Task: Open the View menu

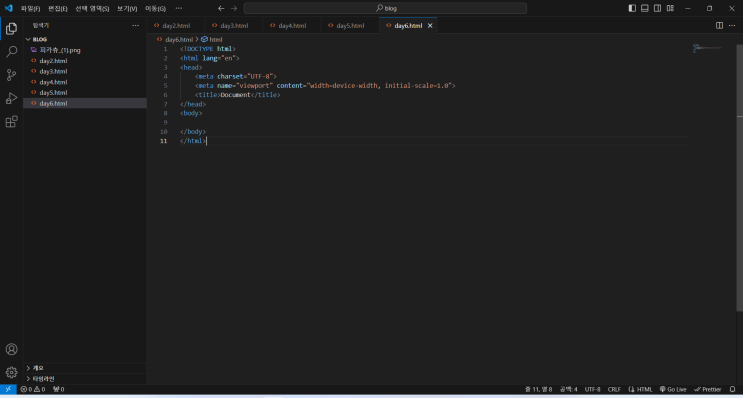Action: point(127,9)
